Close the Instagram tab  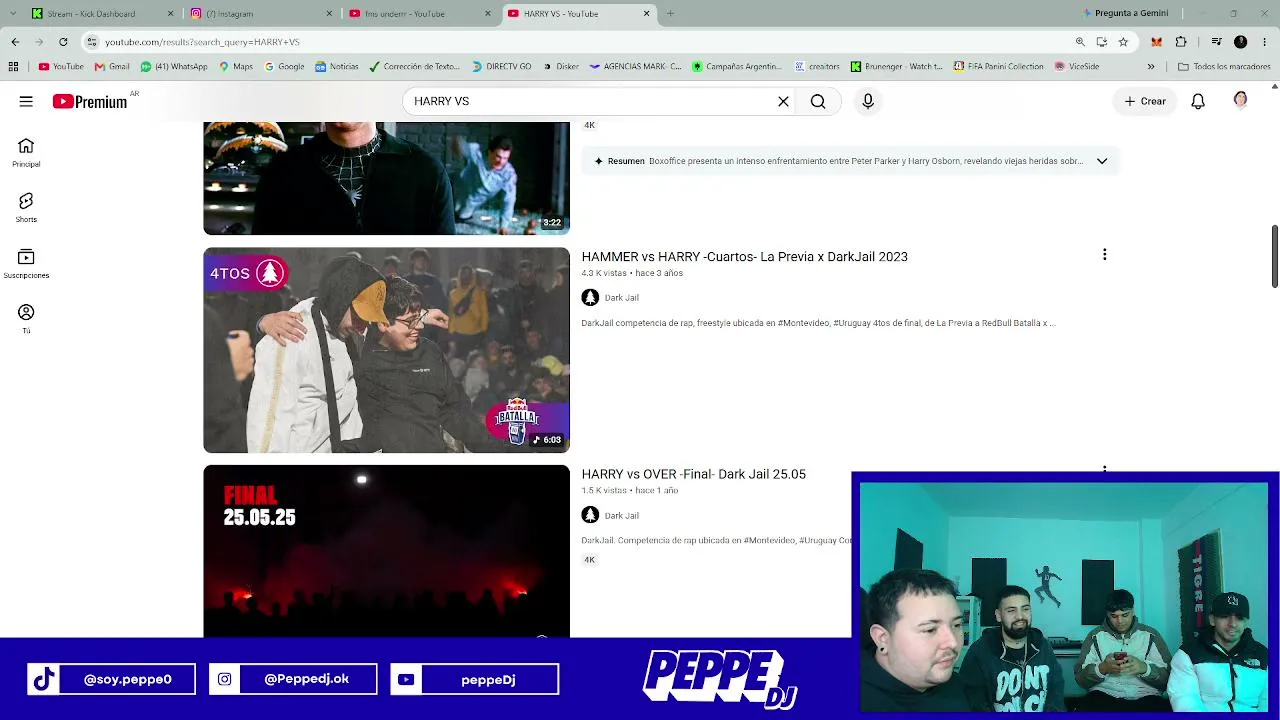click(x=329, y=14)
